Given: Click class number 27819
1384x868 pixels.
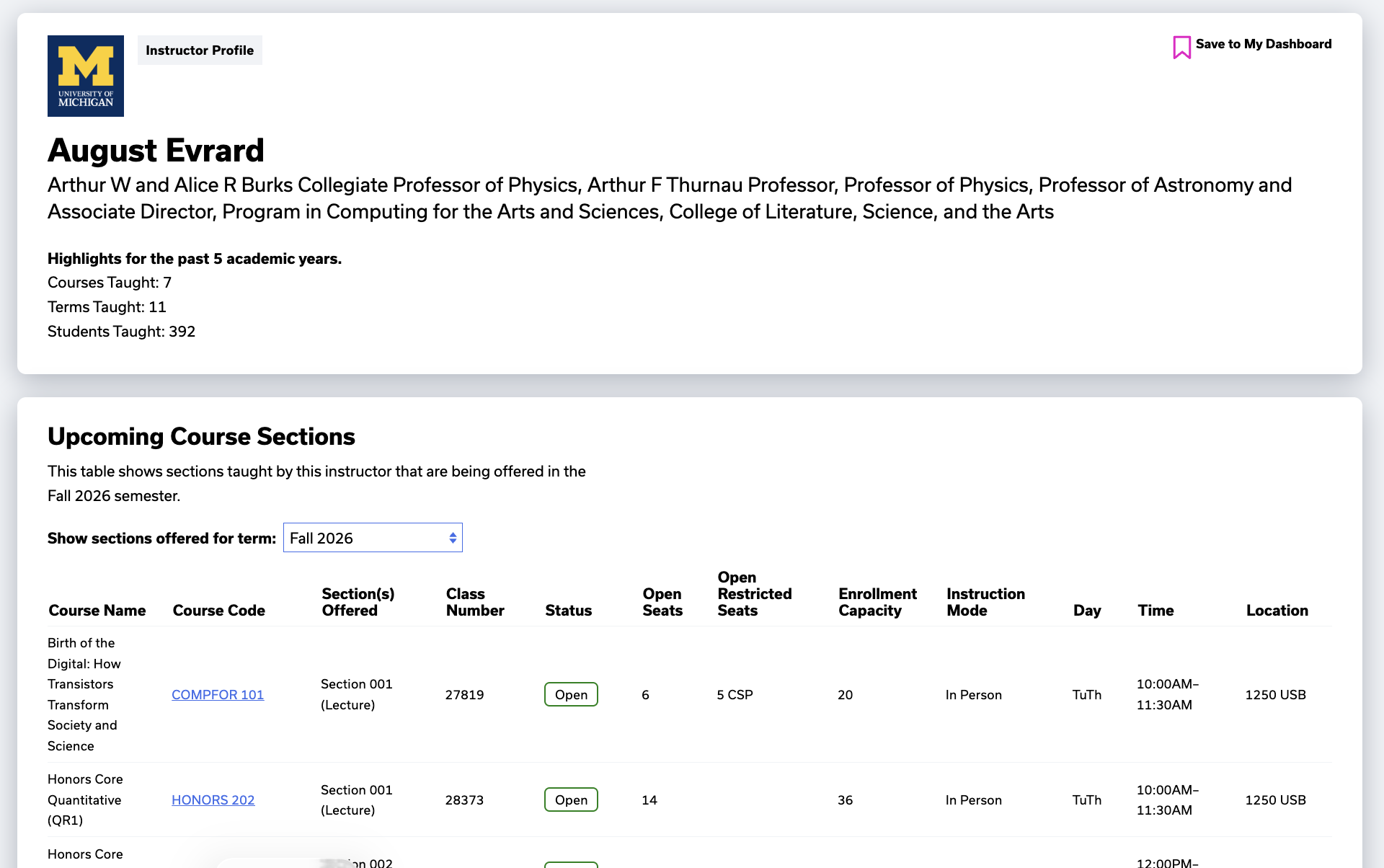Looking at the screenshot, I should coord(465,694).
